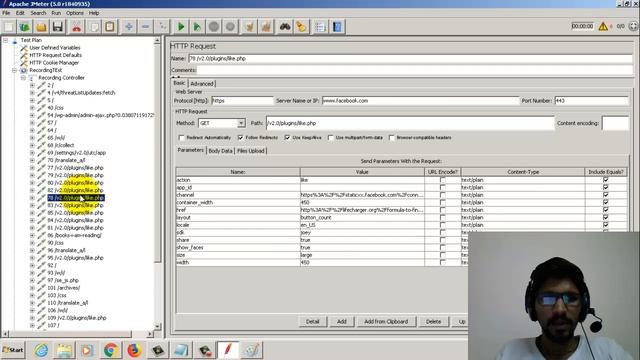Switch to the Files Upload tab
This screenshot has height=360, width=640.
pyautogui.click(x=251, y=151)
